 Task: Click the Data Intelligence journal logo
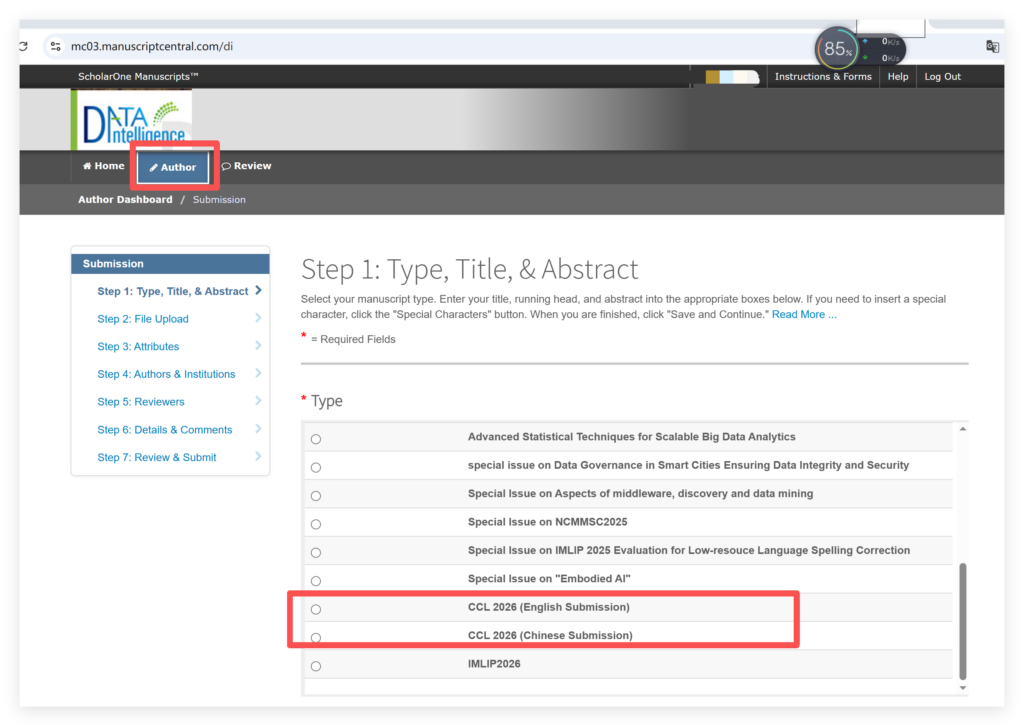132,120
